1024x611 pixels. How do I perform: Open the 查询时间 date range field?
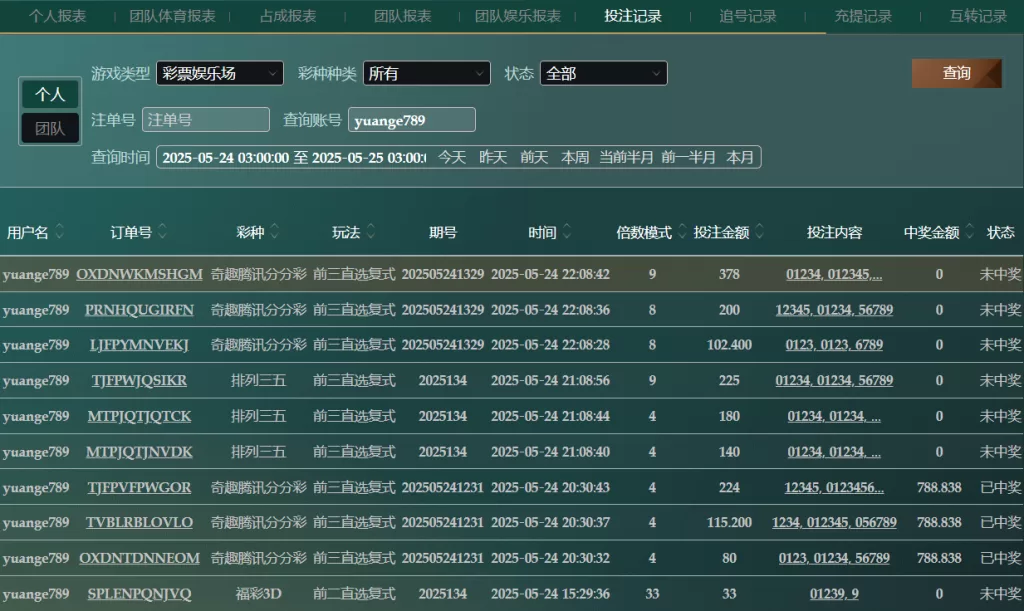[x=293, y=157]
